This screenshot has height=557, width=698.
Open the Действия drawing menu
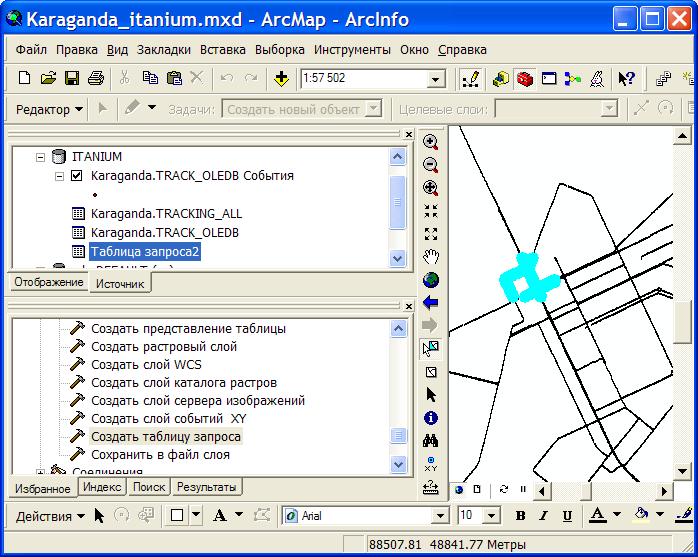(x=50, y=516)
